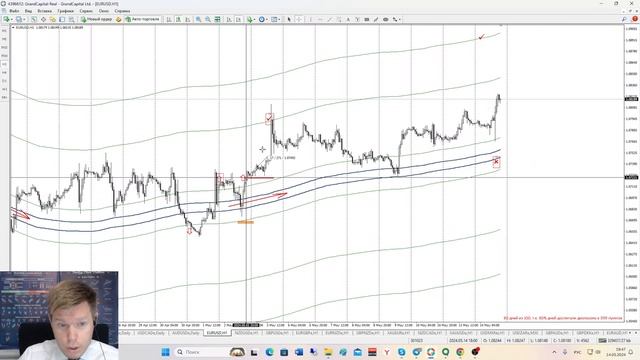The height and width of the screenshot is (360, 640).
Task: Open Google Chrome from the taskbar
Action: click(x=460, y=352)
